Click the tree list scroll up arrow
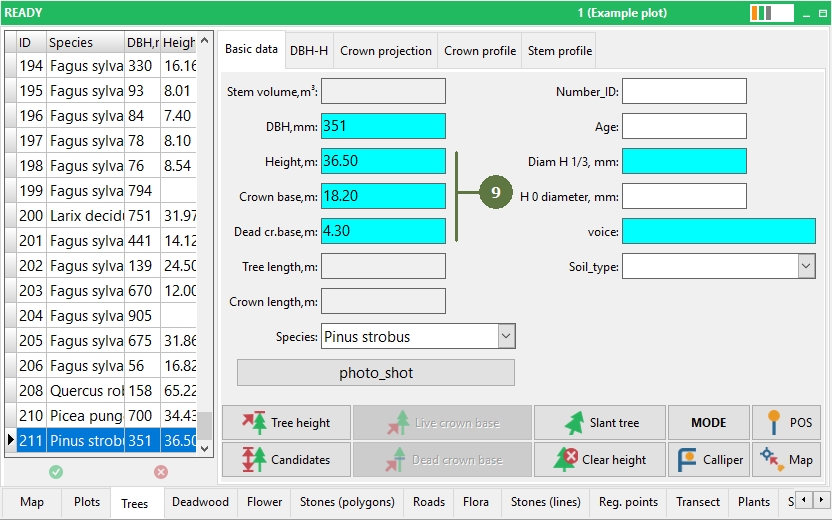 tap(205, 40)
